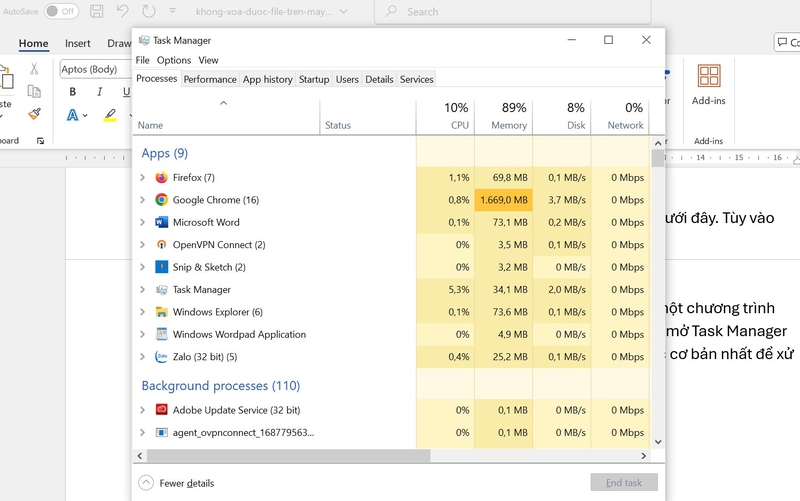Click the Save icon in Word title bar
The height and width of the screenshot is (501, 800).
97,11
